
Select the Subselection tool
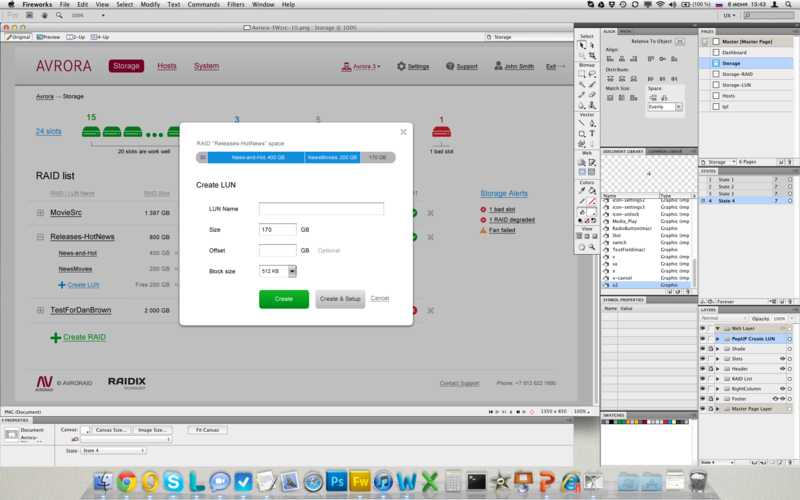(592, 45)
